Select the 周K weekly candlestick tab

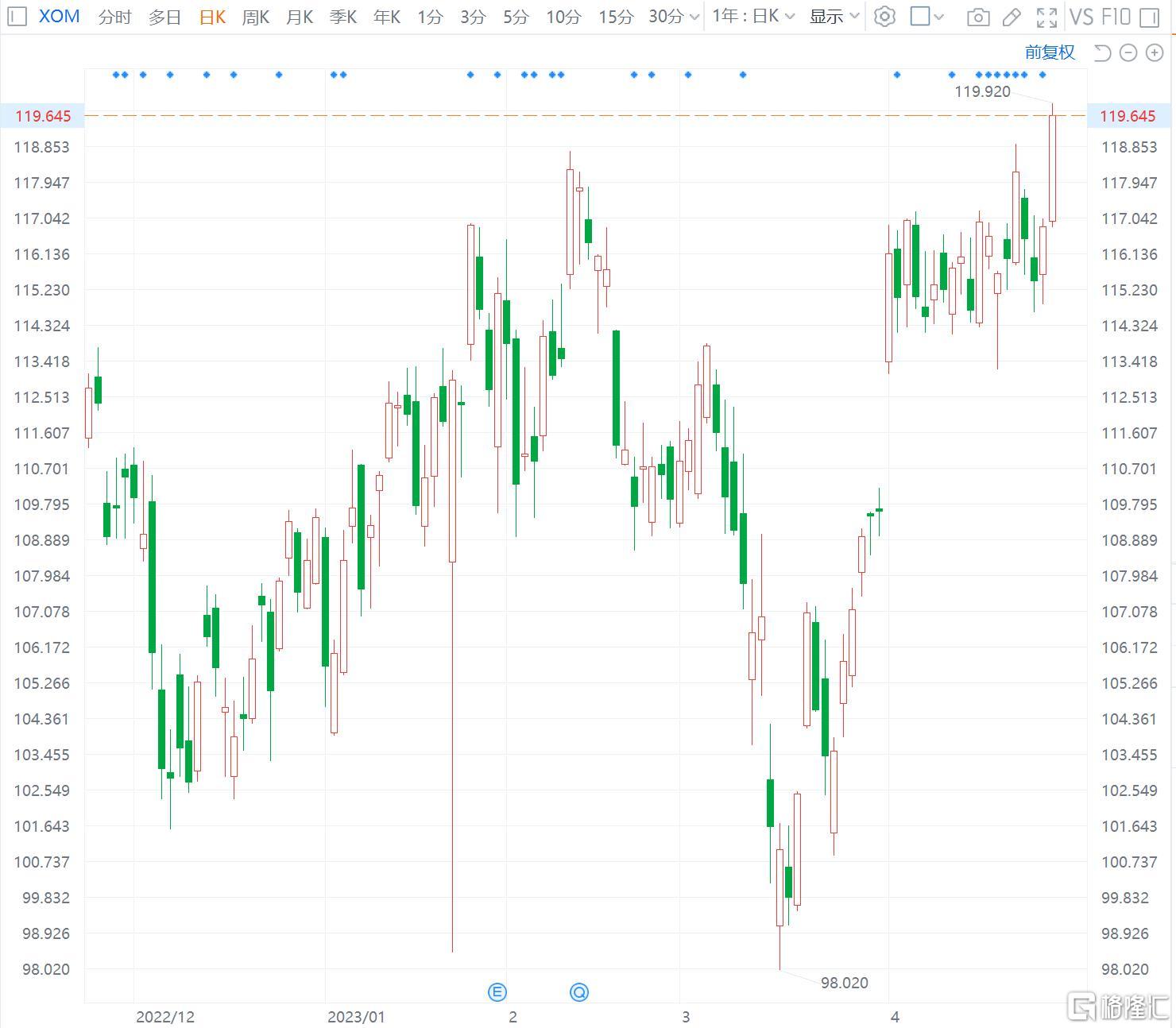coord(256,16)
